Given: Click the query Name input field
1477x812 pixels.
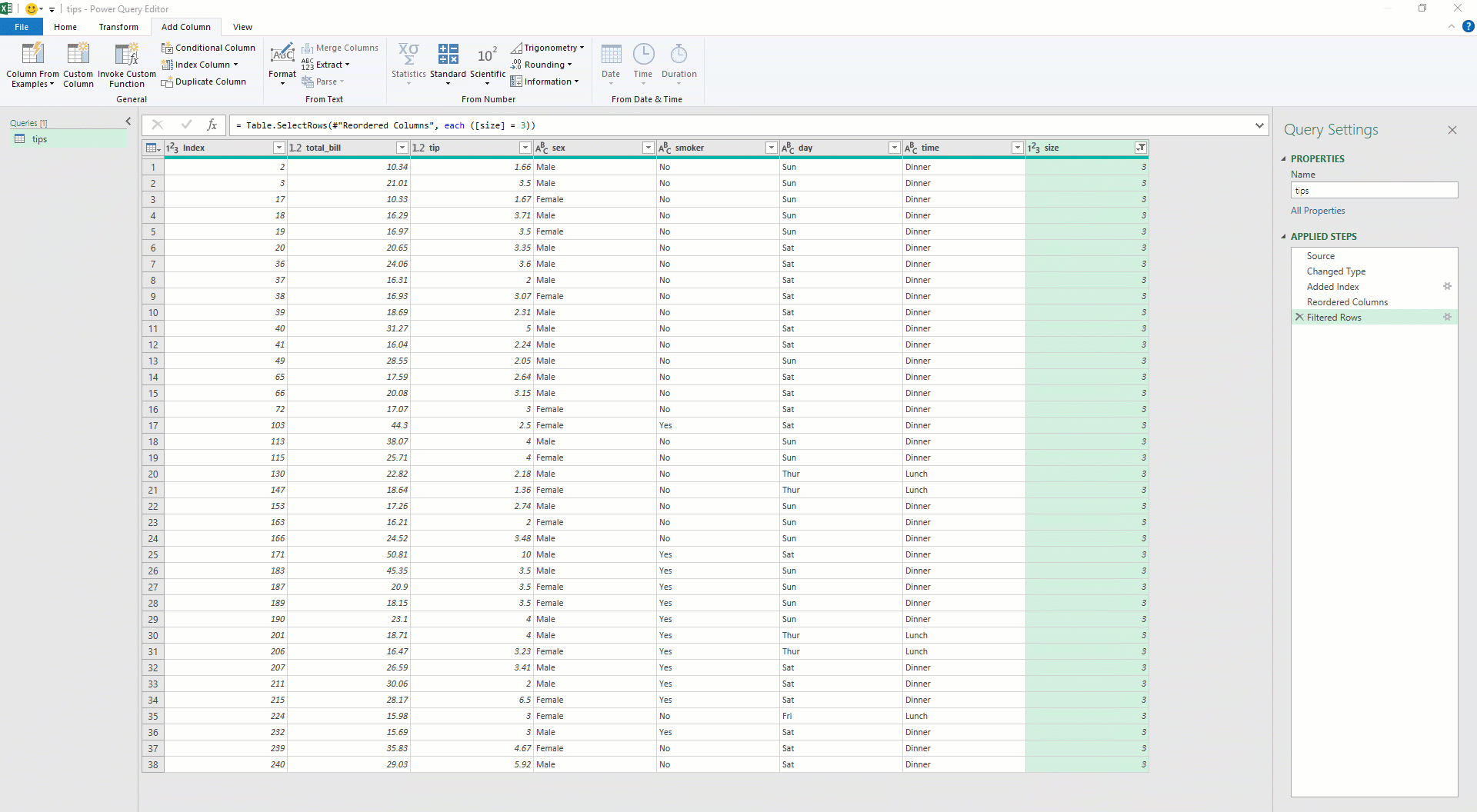Looking at the screenshot, I should pos(1374,191).
